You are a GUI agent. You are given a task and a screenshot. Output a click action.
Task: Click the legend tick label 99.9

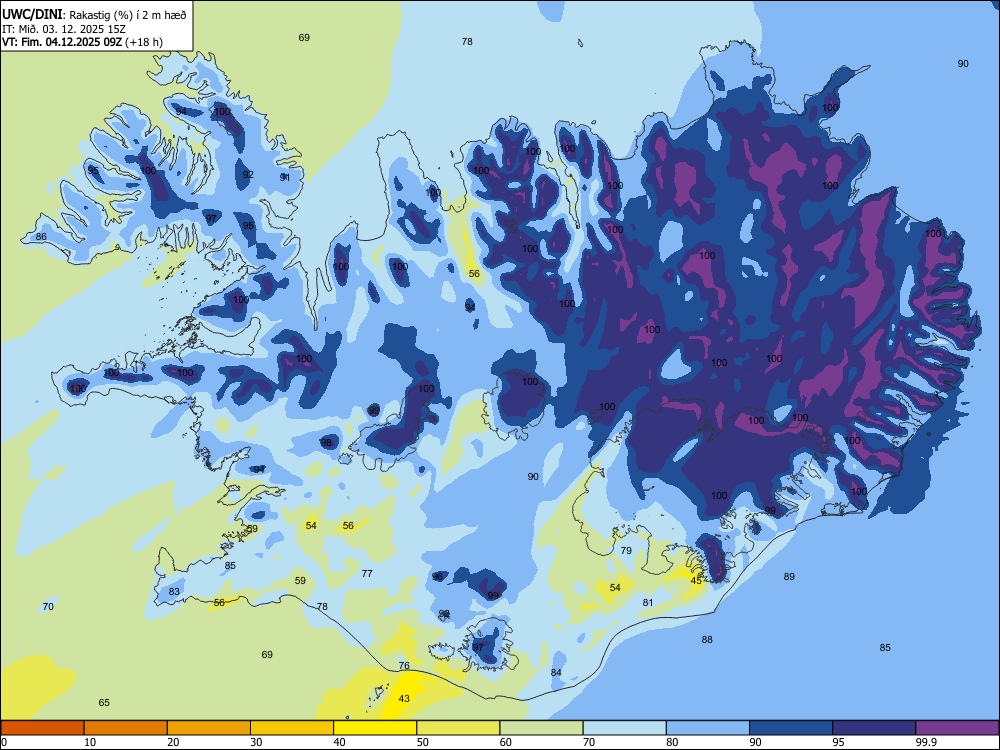(x=926, y=742)
